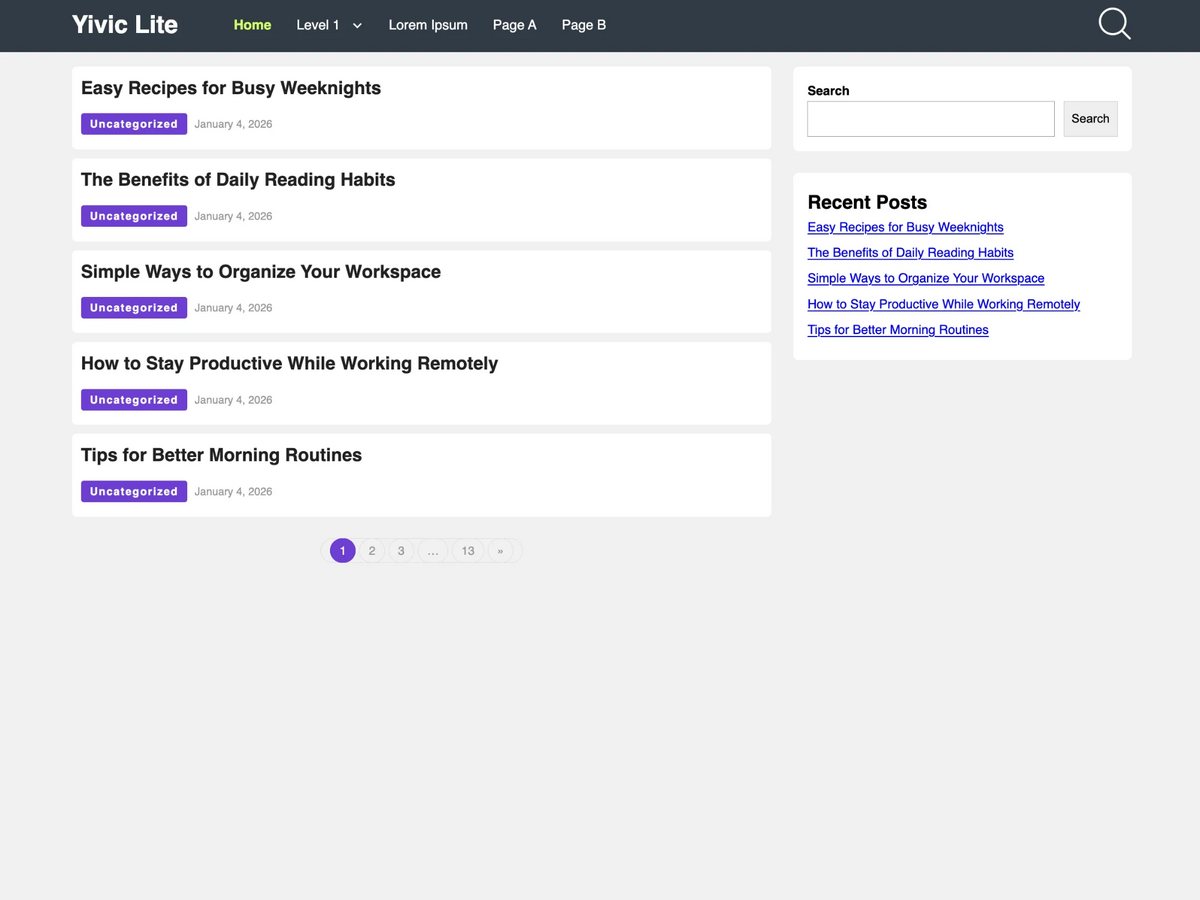Click the Search submit button
This screenshot has width=1200, height=900.
pyautogui.click(x=1090, y=119)
